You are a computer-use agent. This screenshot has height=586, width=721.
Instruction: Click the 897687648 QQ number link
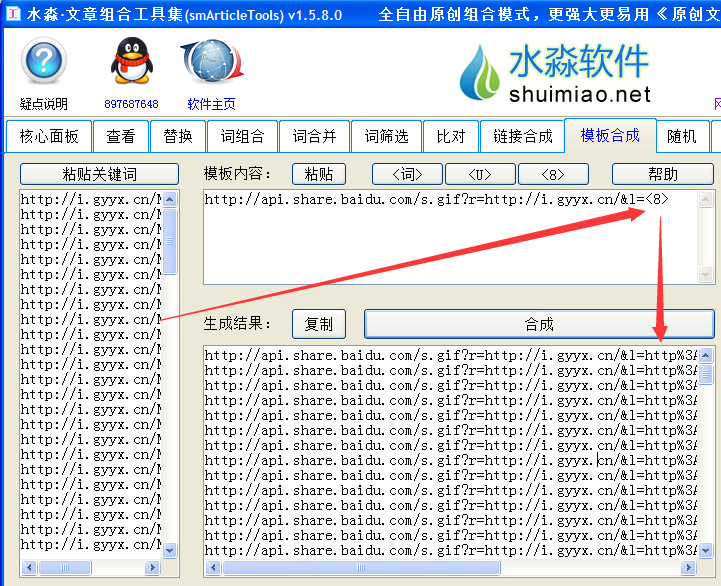(x=131, y=104)
